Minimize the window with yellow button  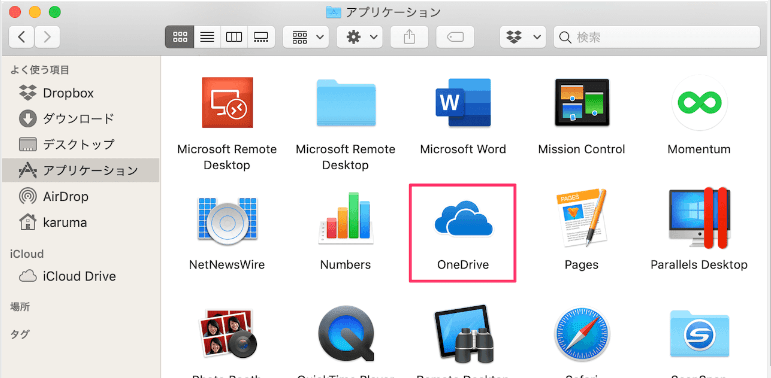(35, 12)
